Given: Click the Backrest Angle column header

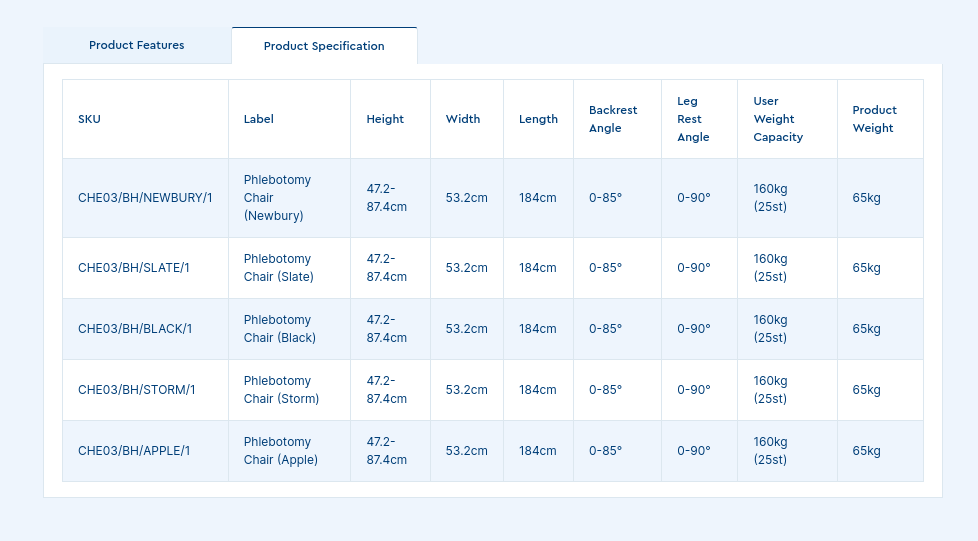Looking at the screenshot, I should (613, 119).
